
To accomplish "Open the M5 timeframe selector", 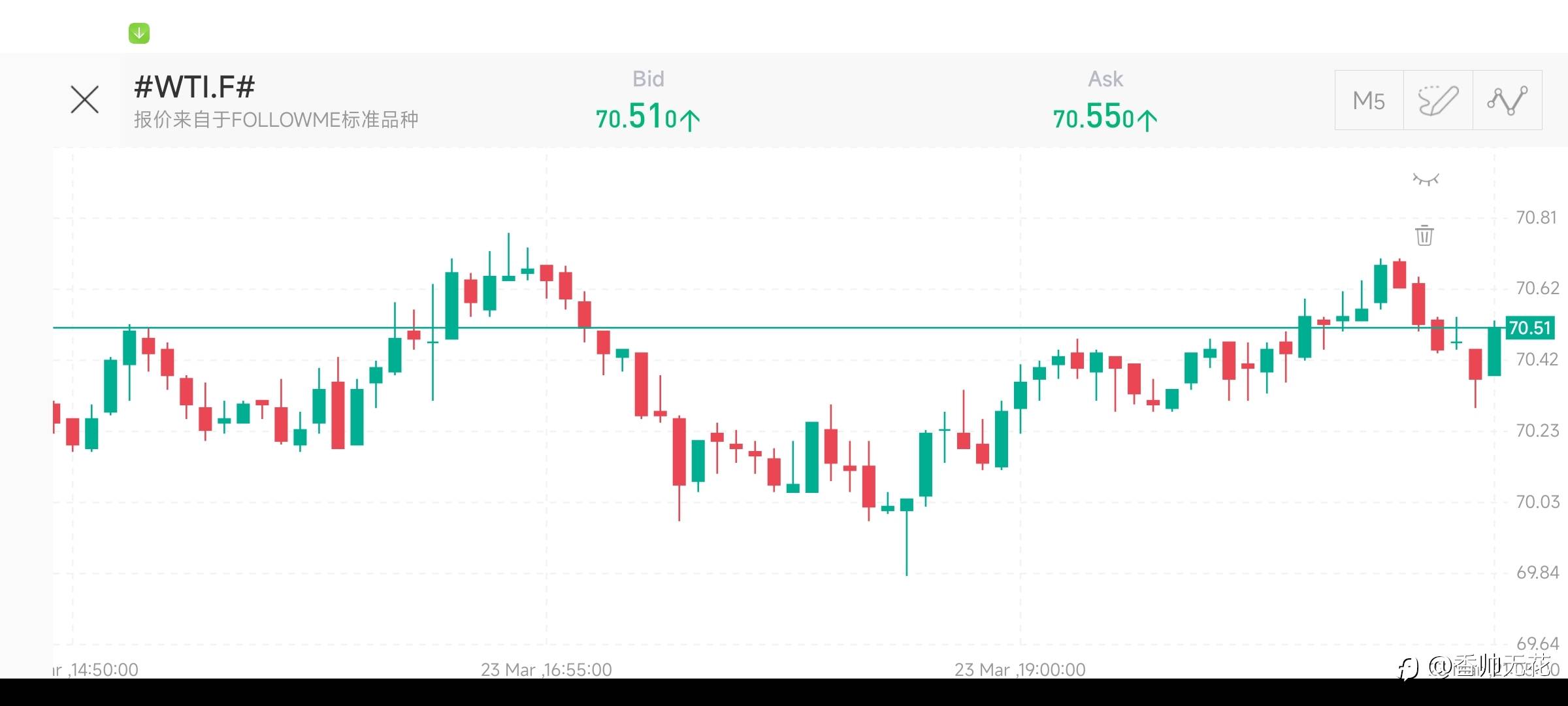I will click(1369, 101).
